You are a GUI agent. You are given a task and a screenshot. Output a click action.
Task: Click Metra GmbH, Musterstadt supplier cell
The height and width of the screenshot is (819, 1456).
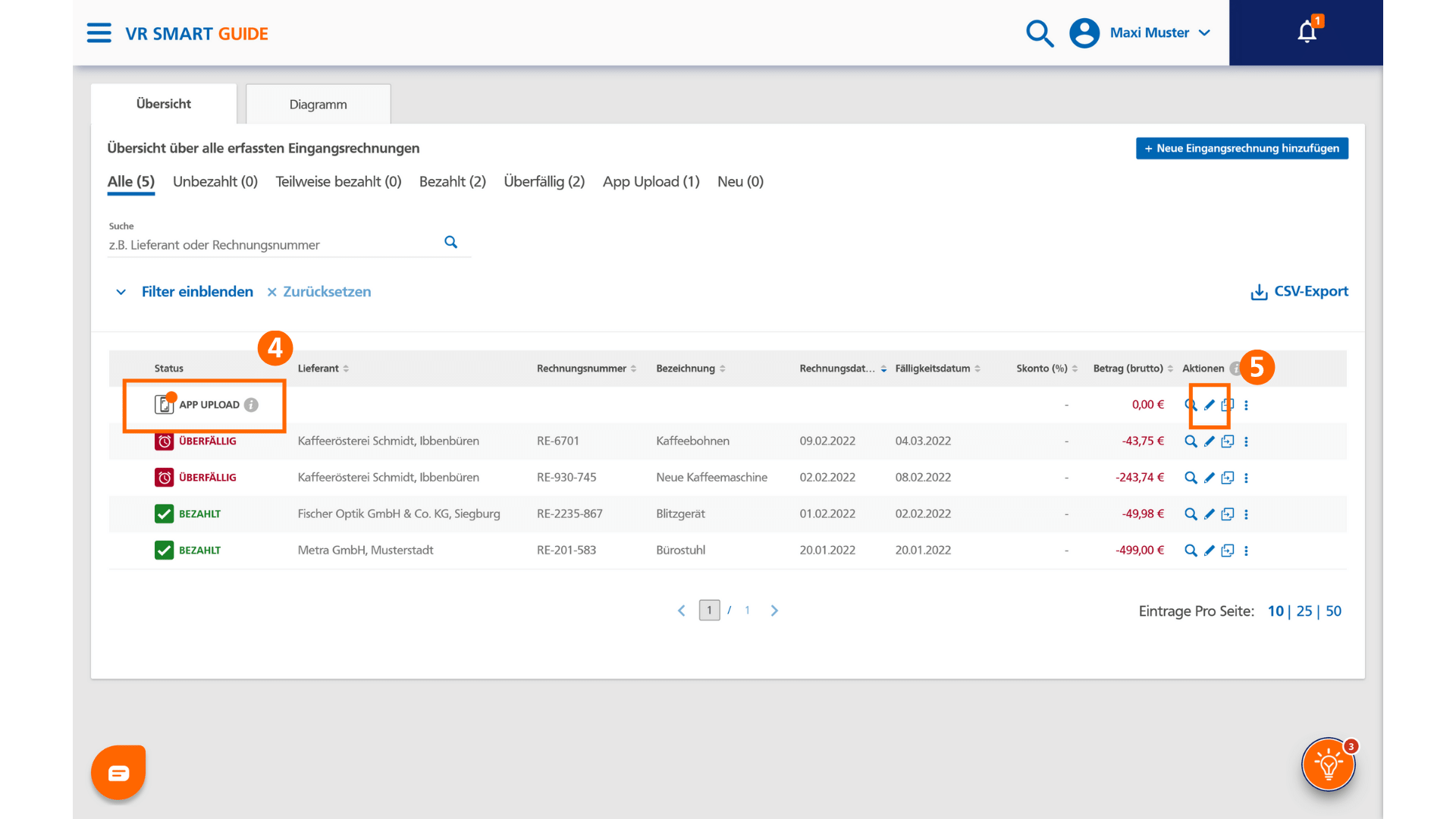tap(366, 551)
